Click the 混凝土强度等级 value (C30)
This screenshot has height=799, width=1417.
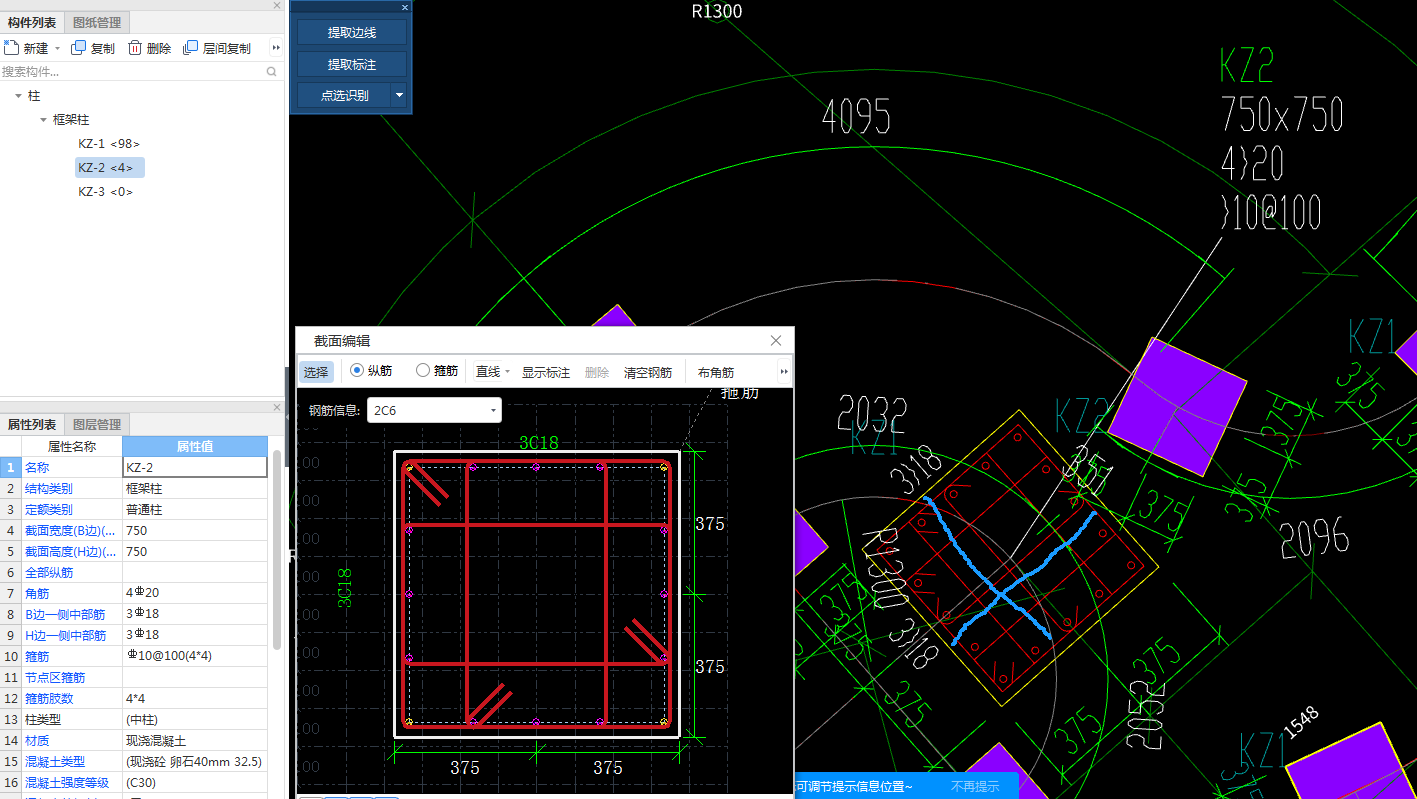coord(195,782)
